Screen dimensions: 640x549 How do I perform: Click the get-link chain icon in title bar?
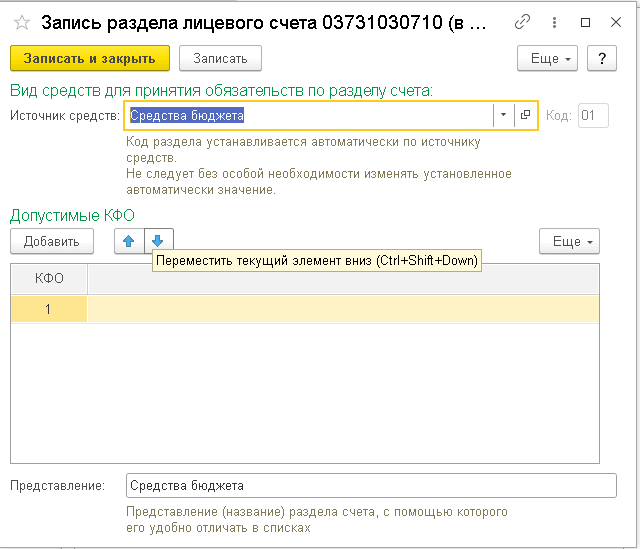pyautogui.click(x=523, y=22)
